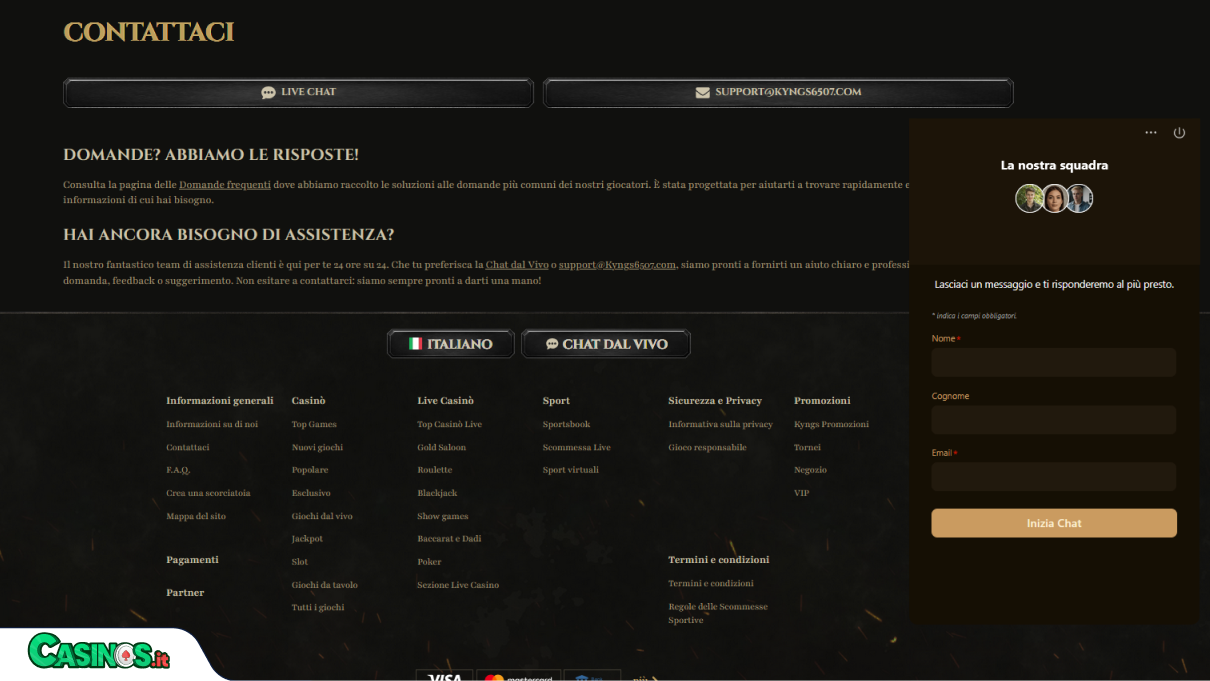The height and width of the screenshot is (681, 1210).
Task: Open the Blackjack footer link
Action: (437, 493)
